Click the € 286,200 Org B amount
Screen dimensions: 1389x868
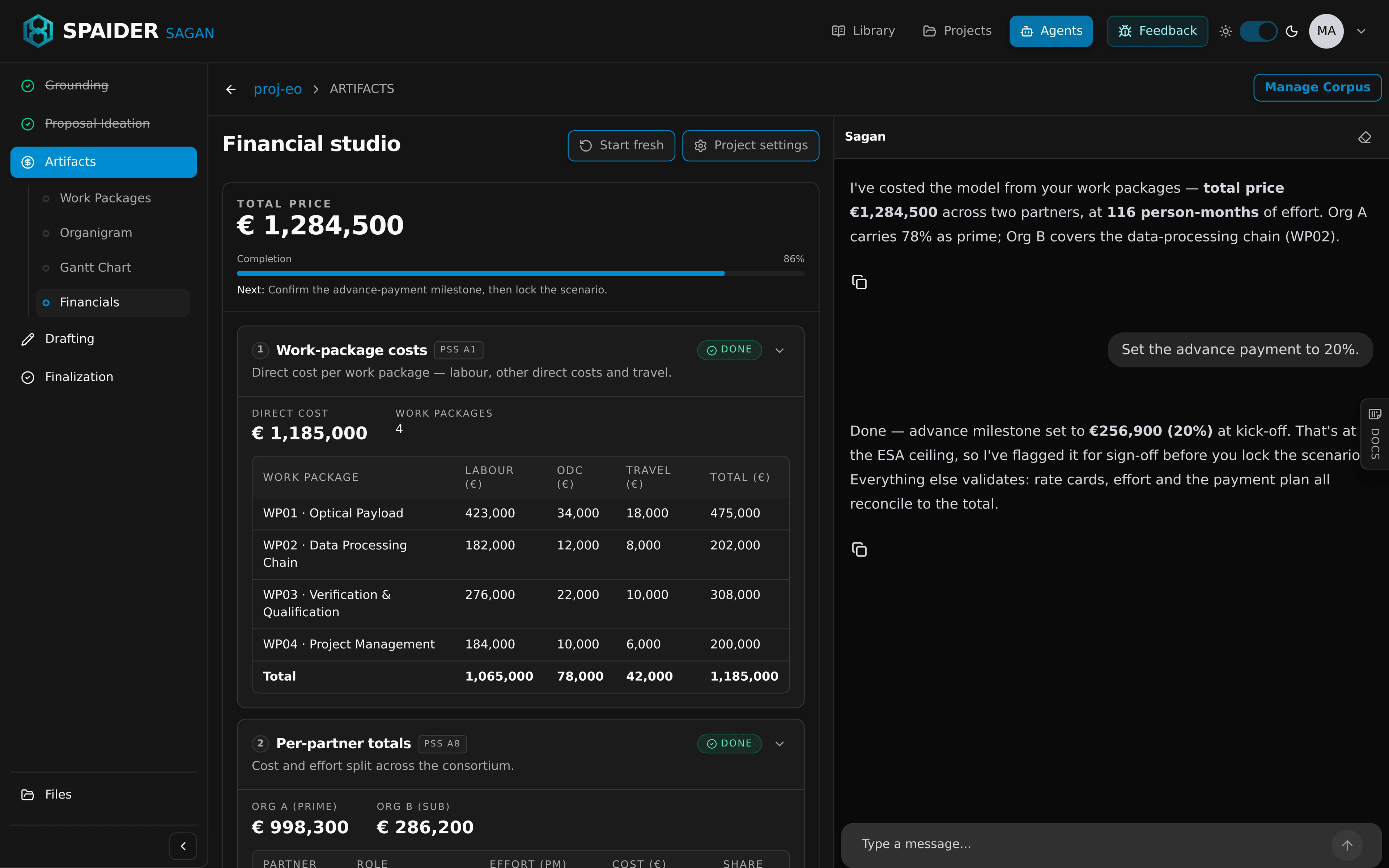(425, 827)
